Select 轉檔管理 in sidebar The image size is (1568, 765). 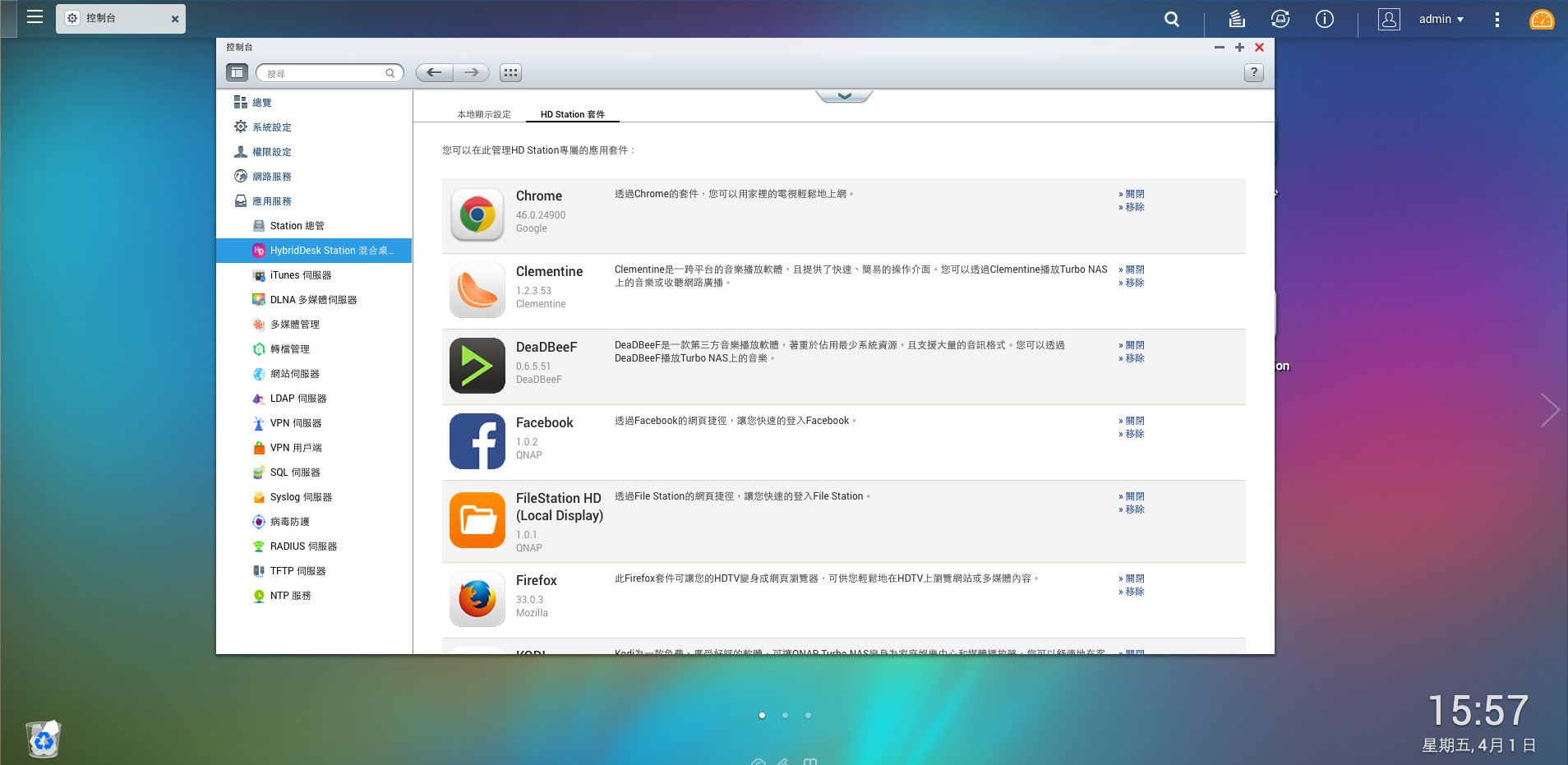pos(314,348)
